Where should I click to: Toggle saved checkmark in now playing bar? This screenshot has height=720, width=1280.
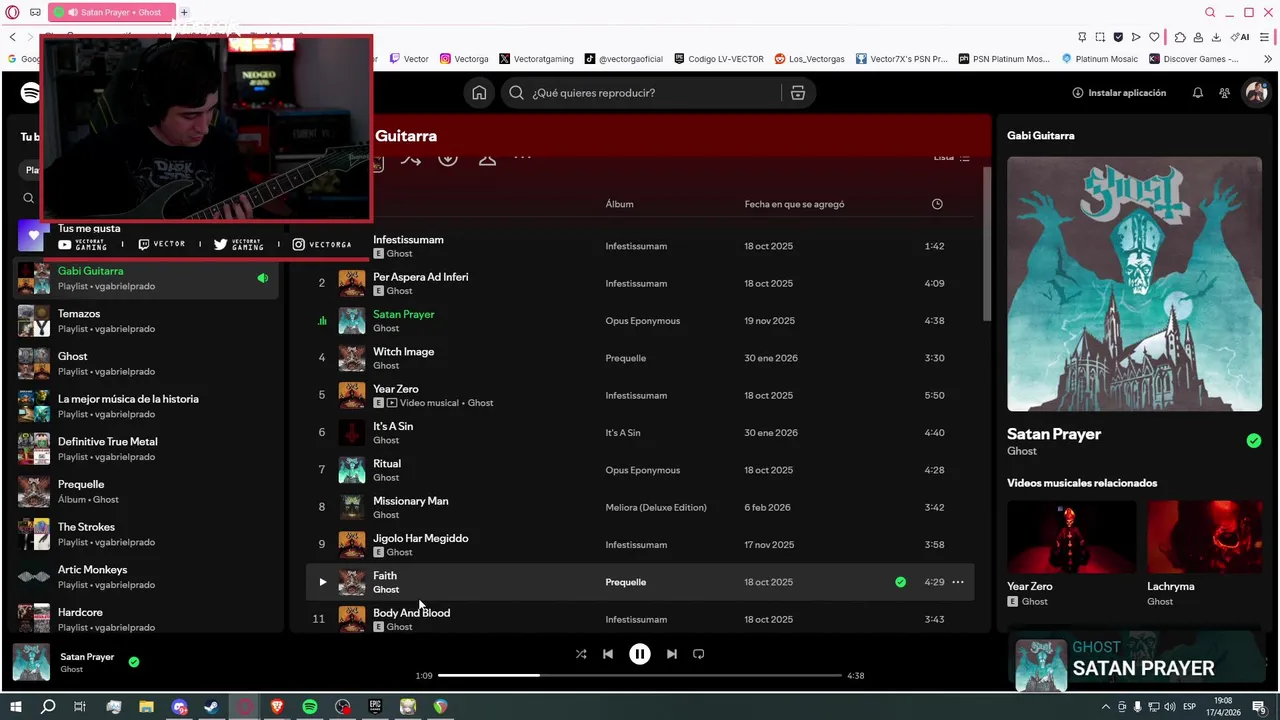(134, 662)
